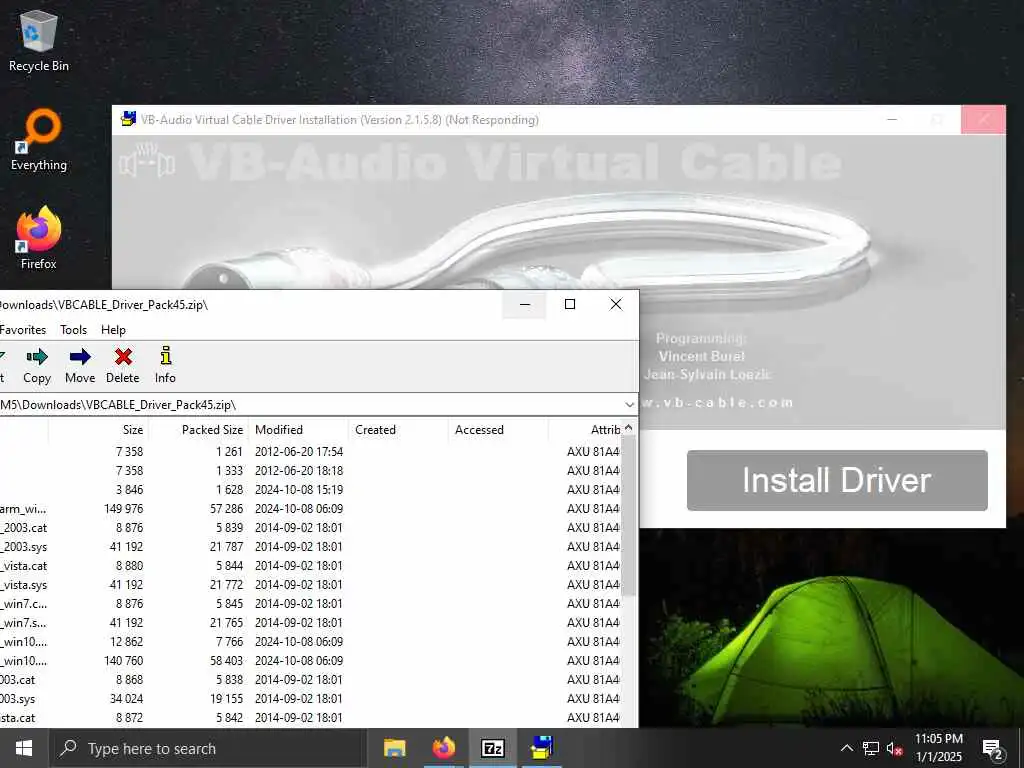Select the file row ending _vista.sys

pos(310,584)
